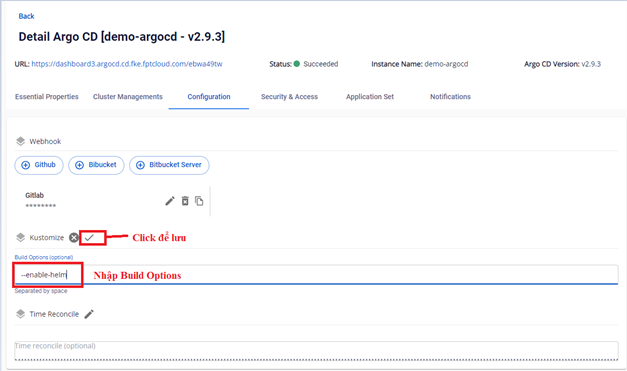Screen dimensions: 627x371
Task: Add a Bitbucket Server webhook
Action: [x=169, y=165]
